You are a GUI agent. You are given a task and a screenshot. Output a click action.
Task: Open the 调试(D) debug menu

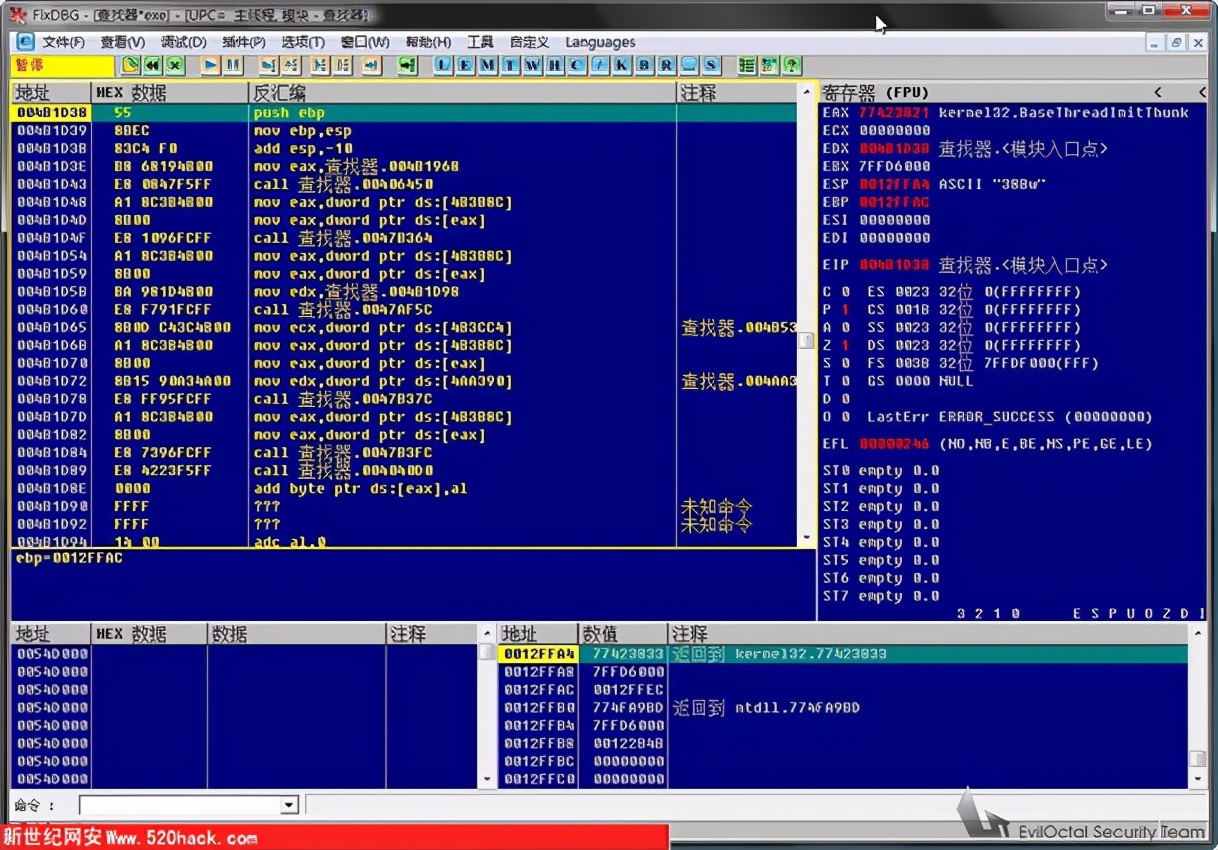[183, 42]
